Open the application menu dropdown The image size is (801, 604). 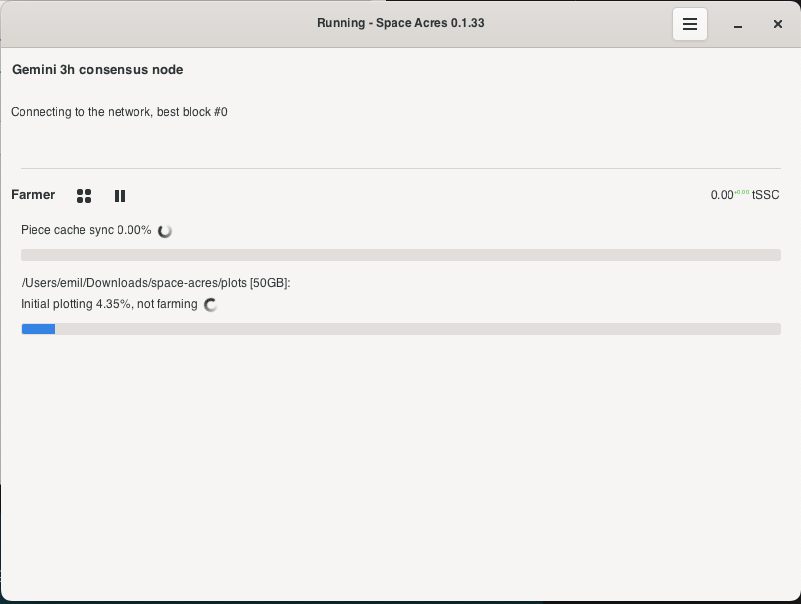coord(690,24)
